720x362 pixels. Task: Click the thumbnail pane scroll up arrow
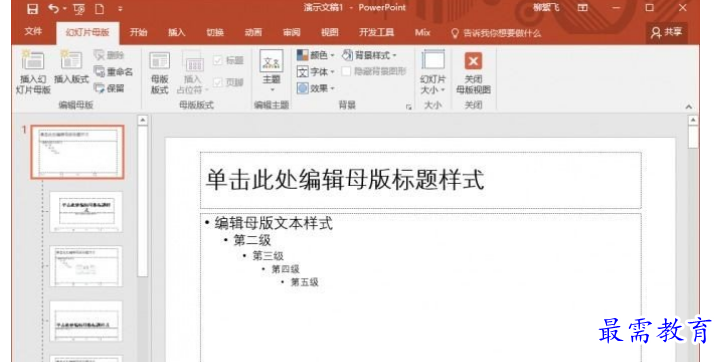[143, 120]
